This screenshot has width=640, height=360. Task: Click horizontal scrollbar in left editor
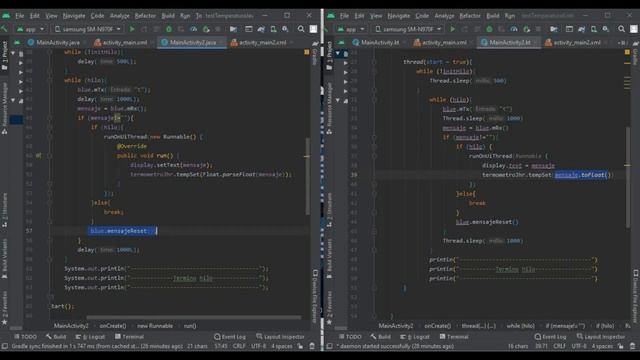(194, 317)
